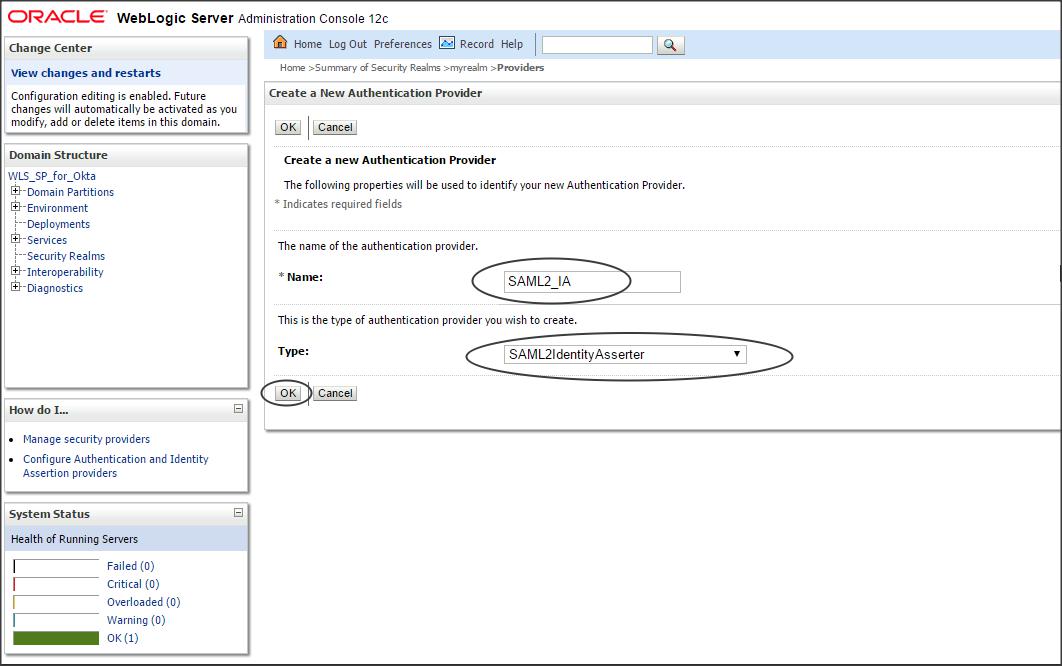1062x666 pixels.
Task: Open Configure Authentication and Identity Assertion link
Action: (116, 466)
